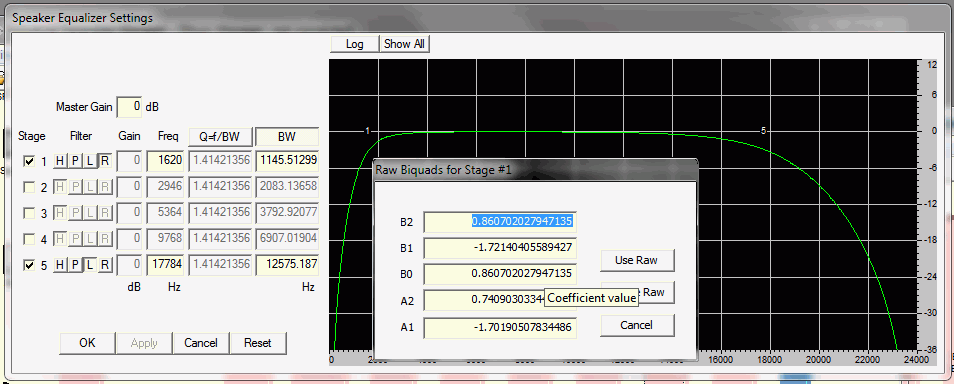Image resolution: width=954 pixels, height=384 pixels.
Task: Cancel the Raw Biquads dialog
Action: tap(637, 325)
